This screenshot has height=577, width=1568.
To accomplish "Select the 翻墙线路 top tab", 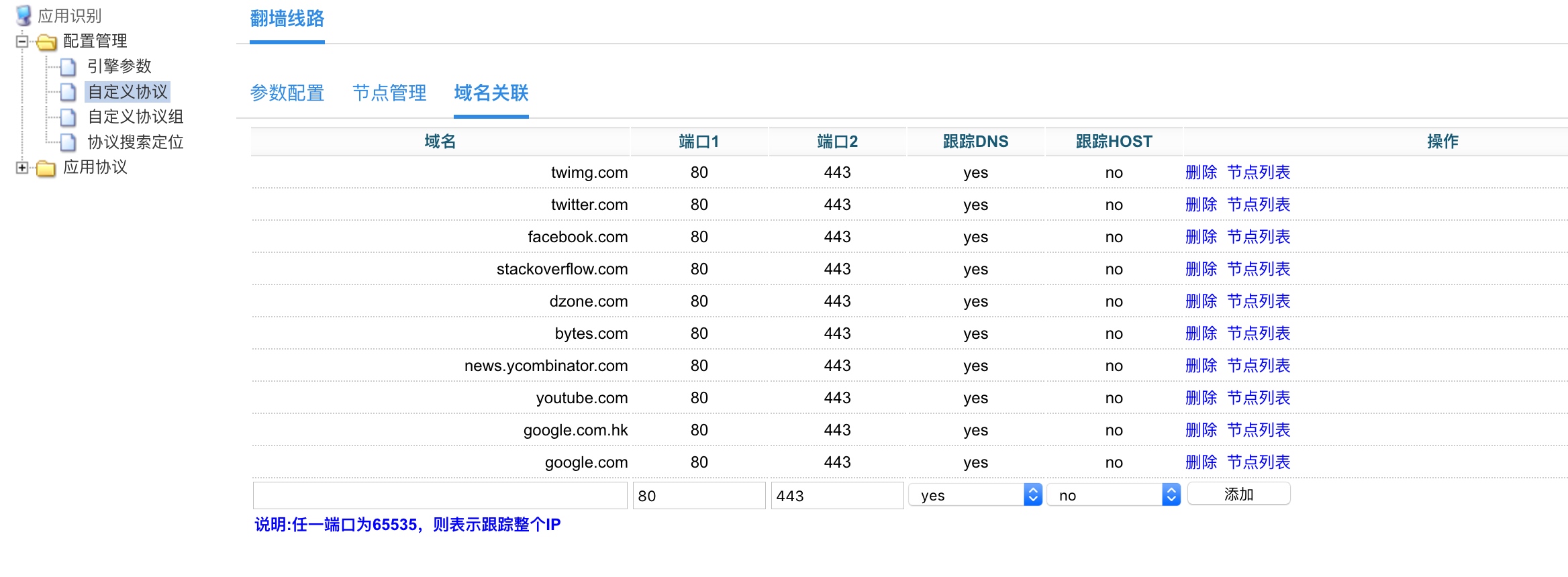I will [287, 19].
